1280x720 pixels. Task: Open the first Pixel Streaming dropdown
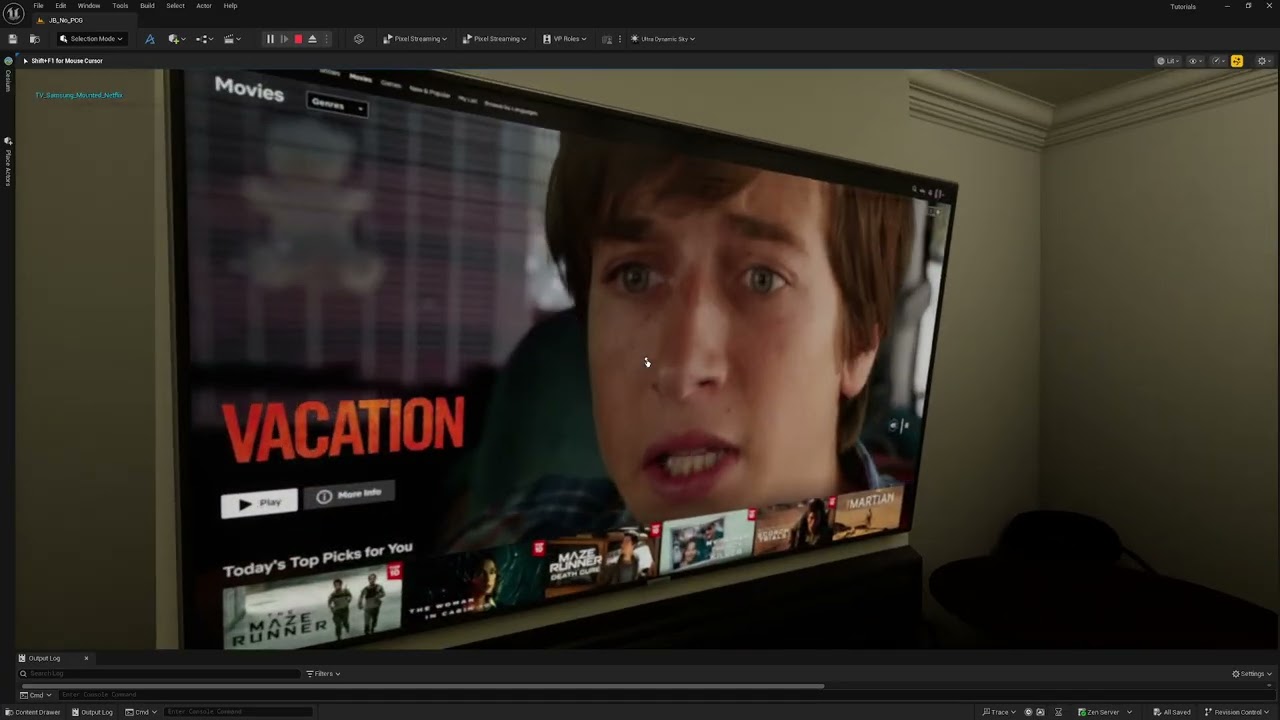415,39
